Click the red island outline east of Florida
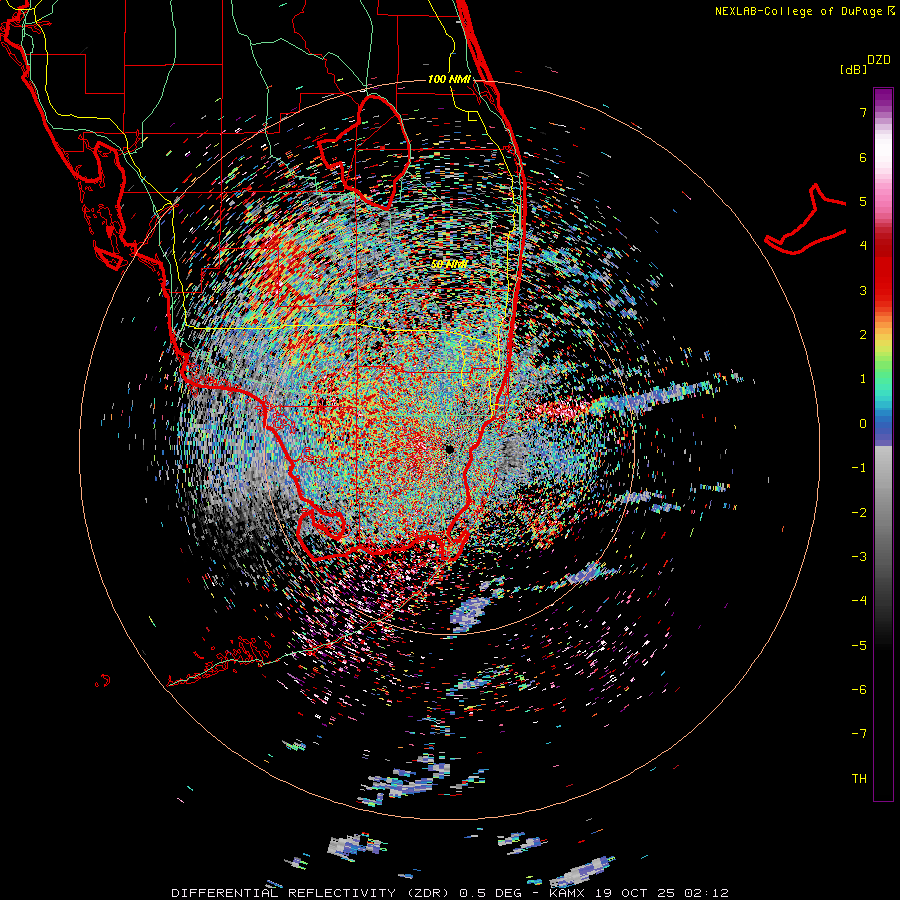This screenshot has width=900, height=900. [x=806, y=221]
